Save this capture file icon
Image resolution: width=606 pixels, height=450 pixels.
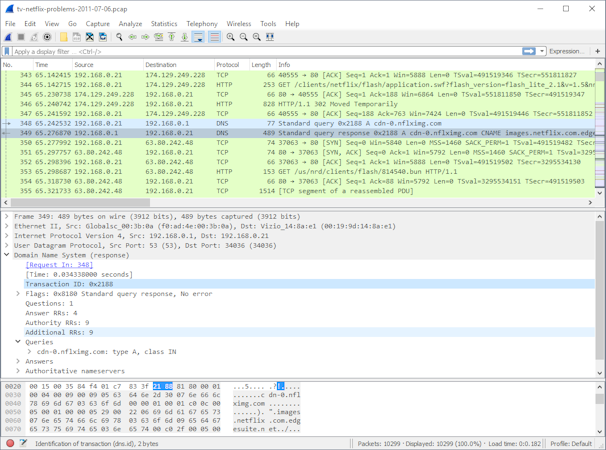point(77,37)
